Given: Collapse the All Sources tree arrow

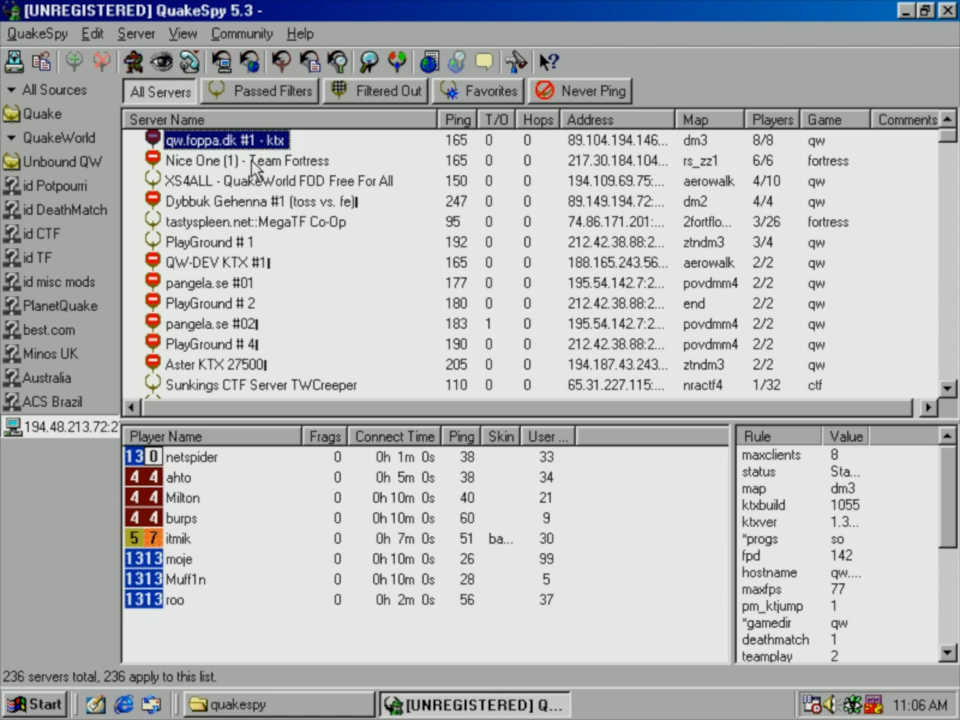Looking at the screenshot, I should [11, 90].
